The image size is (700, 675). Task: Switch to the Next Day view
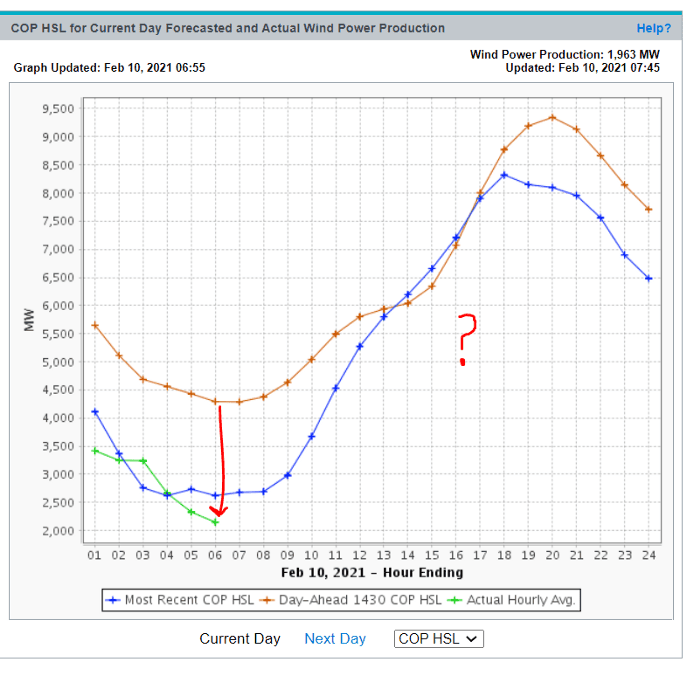tap(335, 638)
